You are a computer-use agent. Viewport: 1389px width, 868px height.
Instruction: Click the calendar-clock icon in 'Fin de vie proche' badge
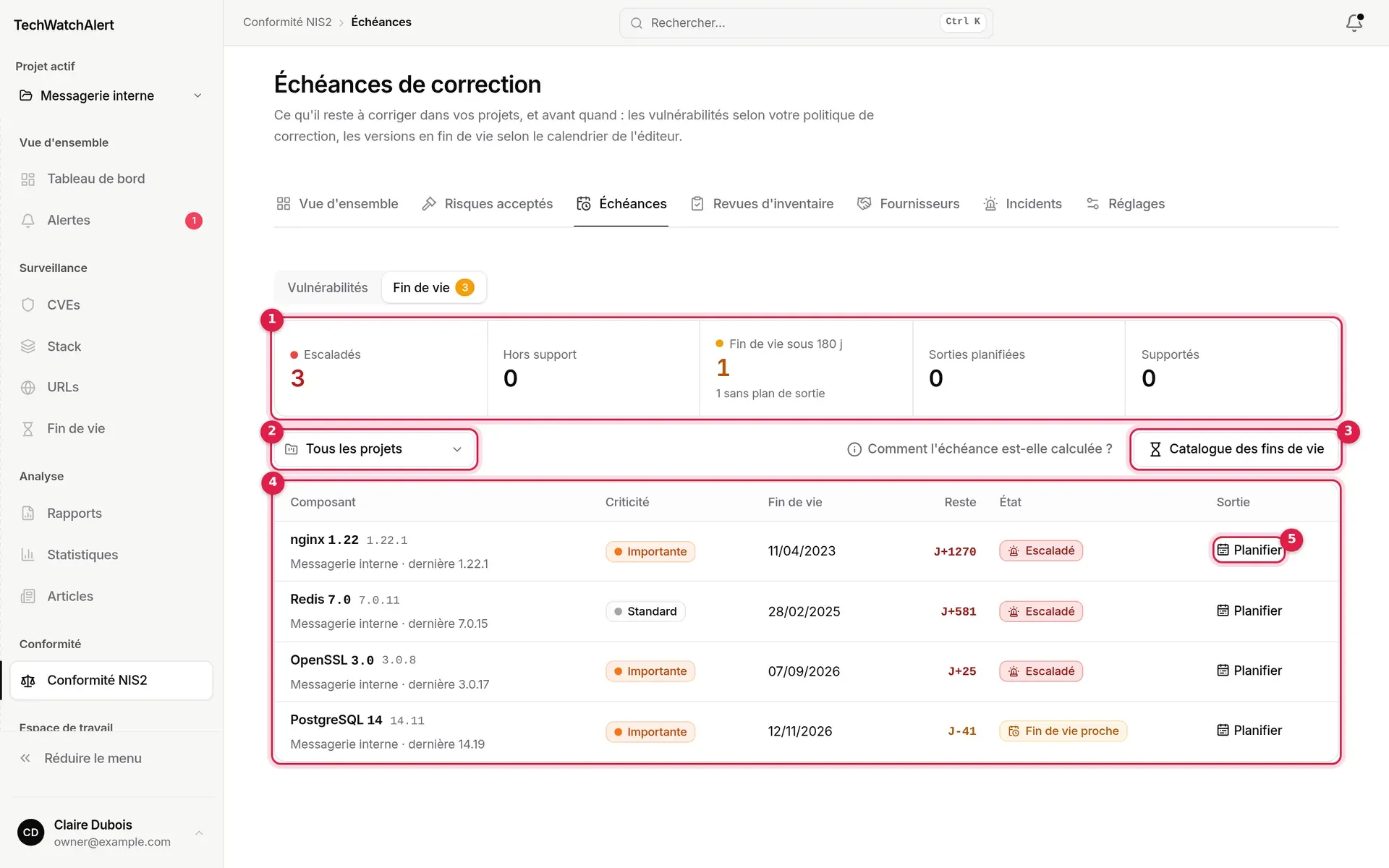(1014, 731)
